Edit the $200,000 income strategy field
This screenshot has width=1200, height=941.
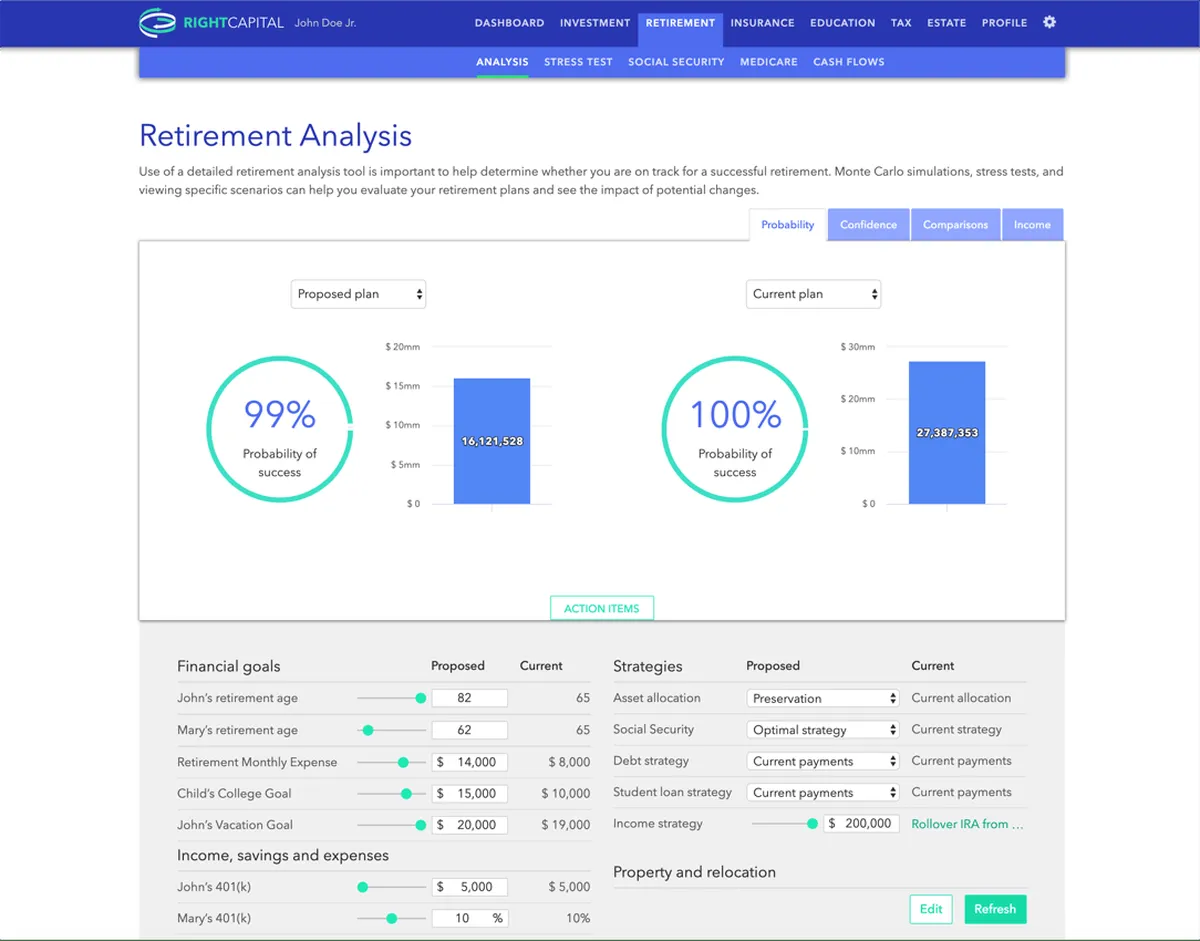[x=861, y=824]
